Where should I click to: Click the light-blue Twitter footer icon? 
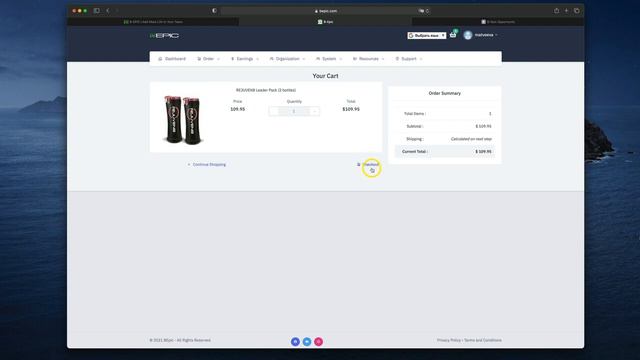pos(307,342)
